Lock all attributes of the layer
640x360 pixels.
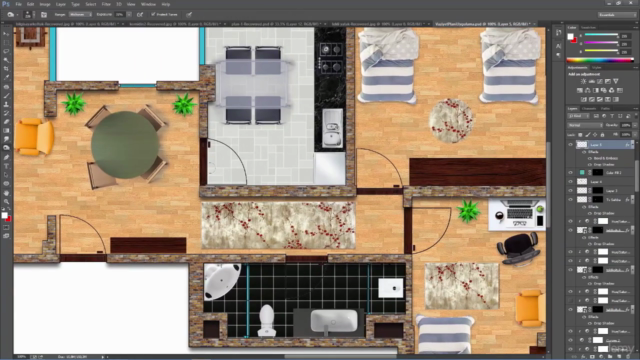[x=602, y=135]
